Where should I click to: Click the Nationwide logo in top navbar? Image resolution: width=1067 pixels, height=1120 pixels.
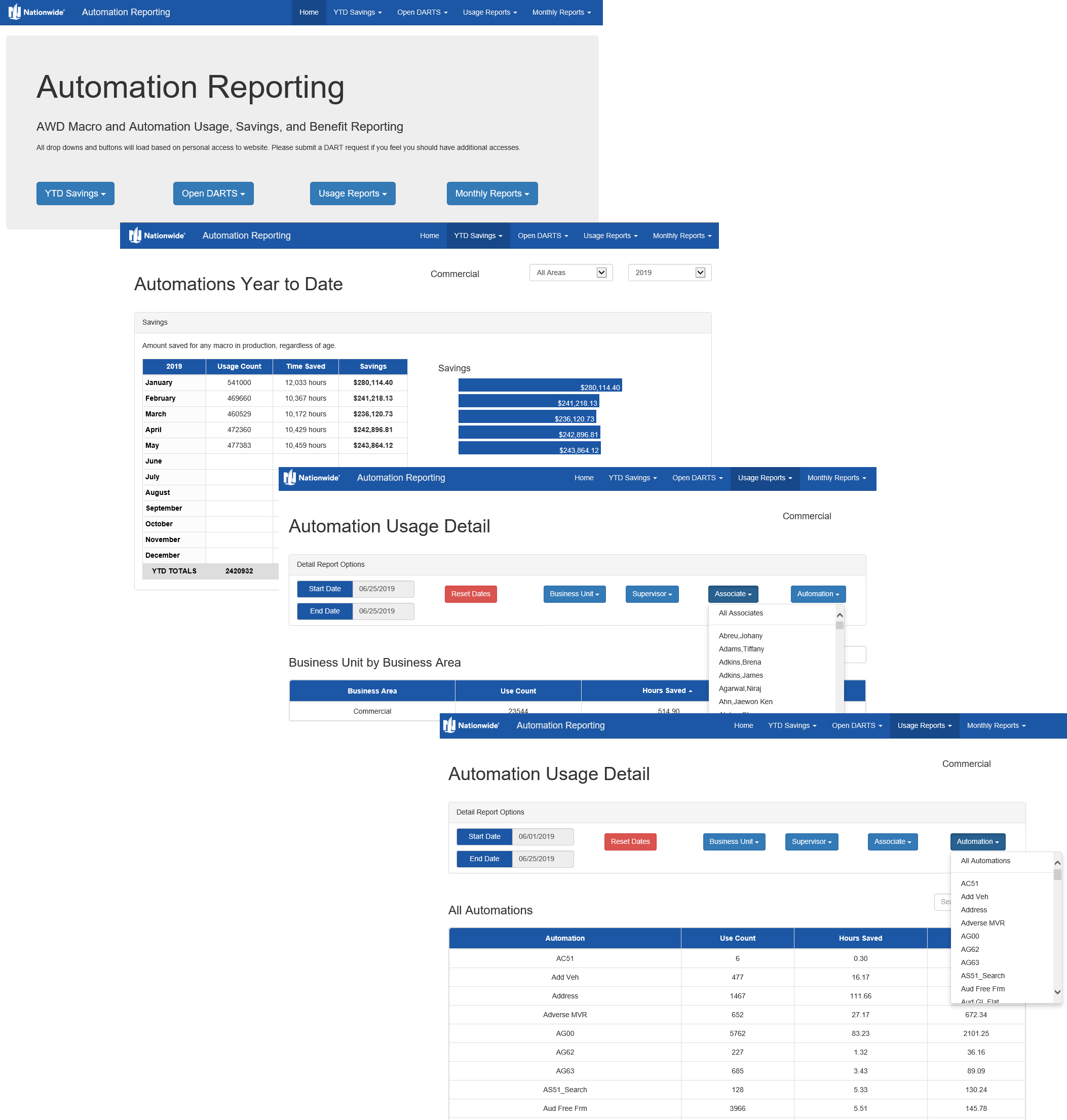[x=36, y=12]
